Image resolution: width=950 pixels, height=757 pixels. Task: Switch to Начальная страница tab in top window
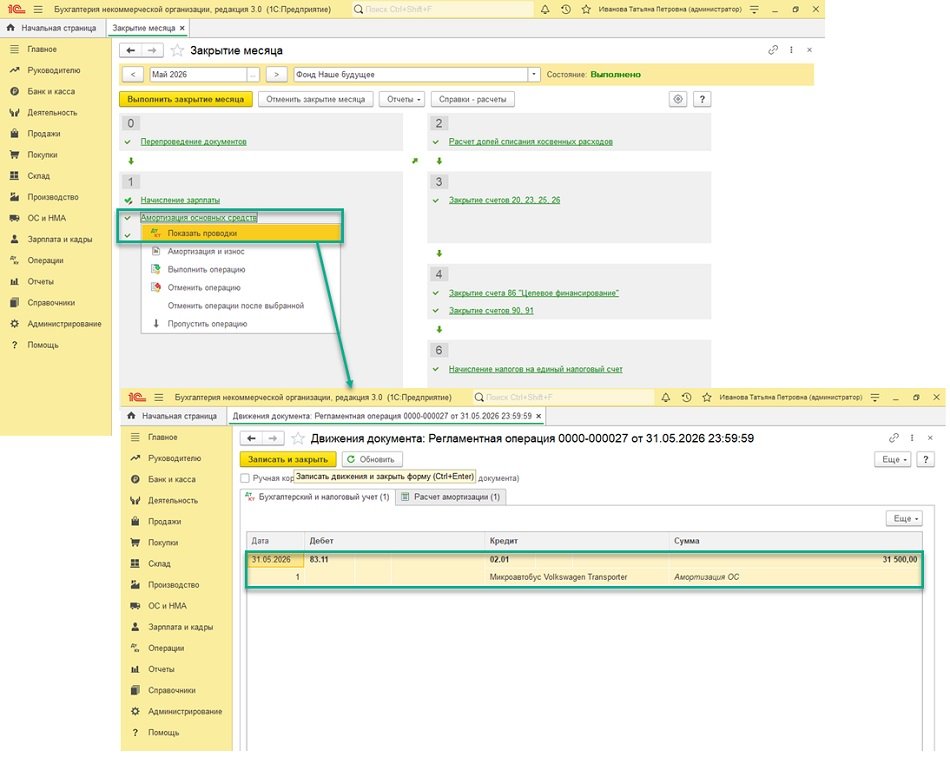52,28
